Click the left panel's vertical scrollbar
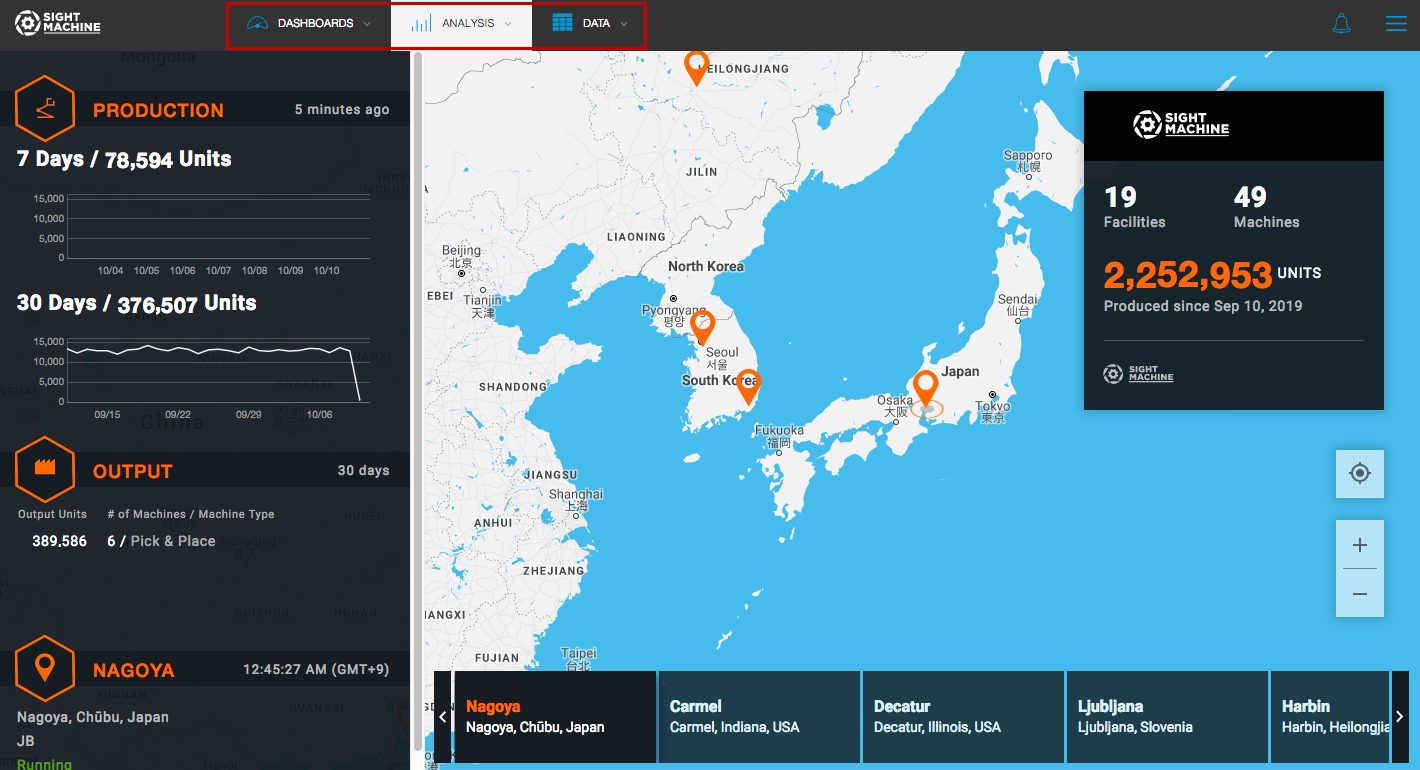This screenshot has width=1420, height=770. pyautogui.click(x=417, y=400)
